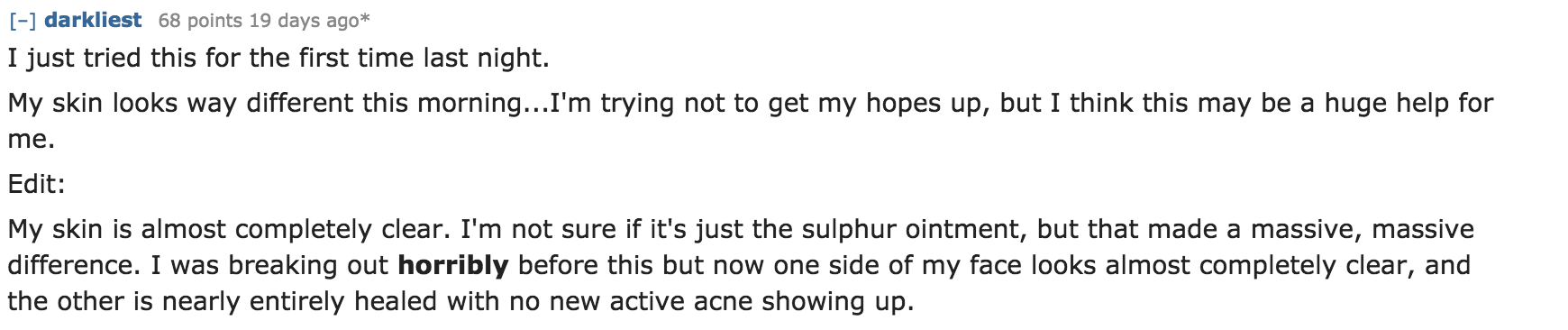
Task: Collapse the comment with the [-] toggle
Action: [22, 20]
